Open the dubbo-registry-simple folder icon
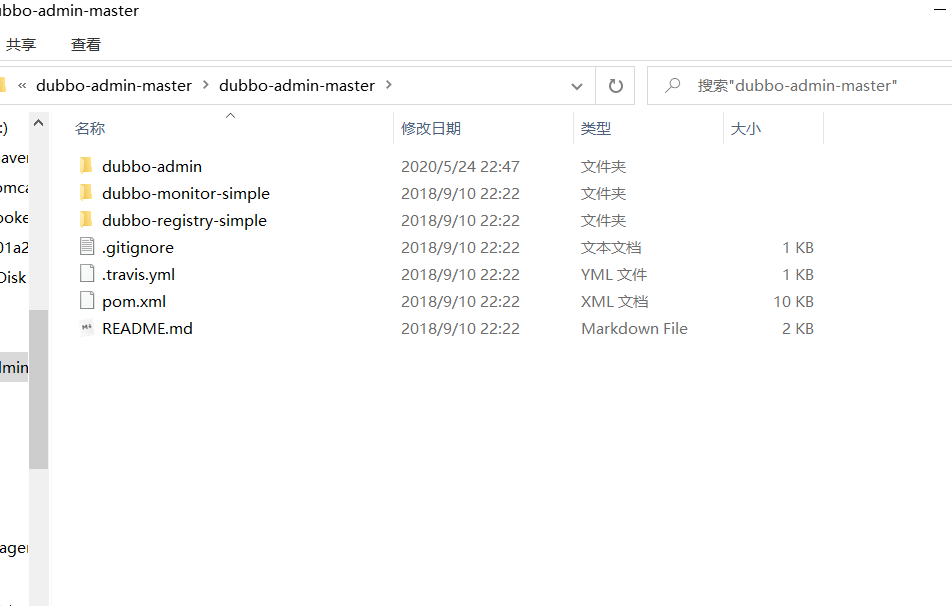 coord(86,220)
